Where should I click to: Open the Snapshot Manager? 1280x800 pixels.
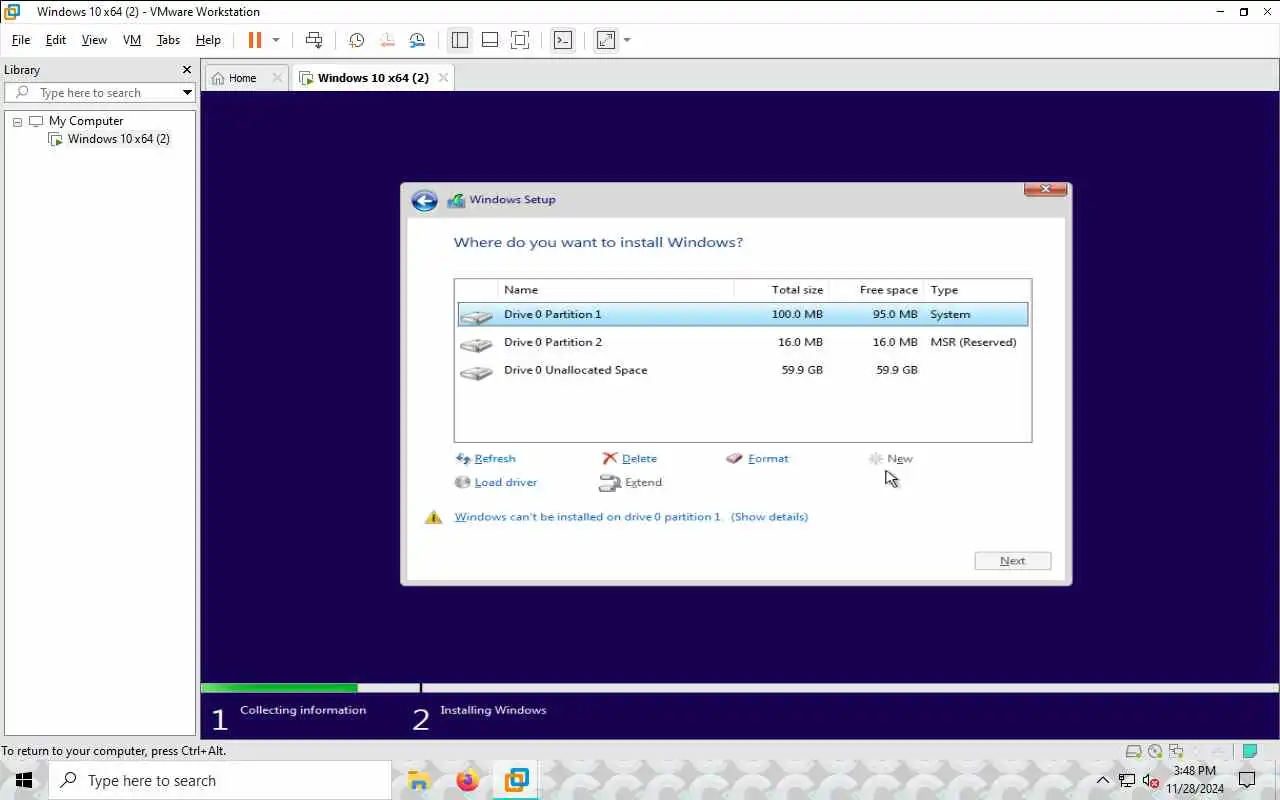point(417,40)
